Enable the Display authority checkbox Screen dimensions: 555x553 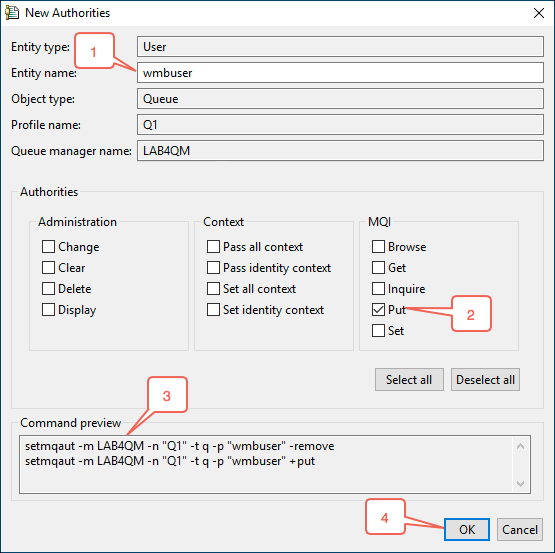(x=48, y=309)
